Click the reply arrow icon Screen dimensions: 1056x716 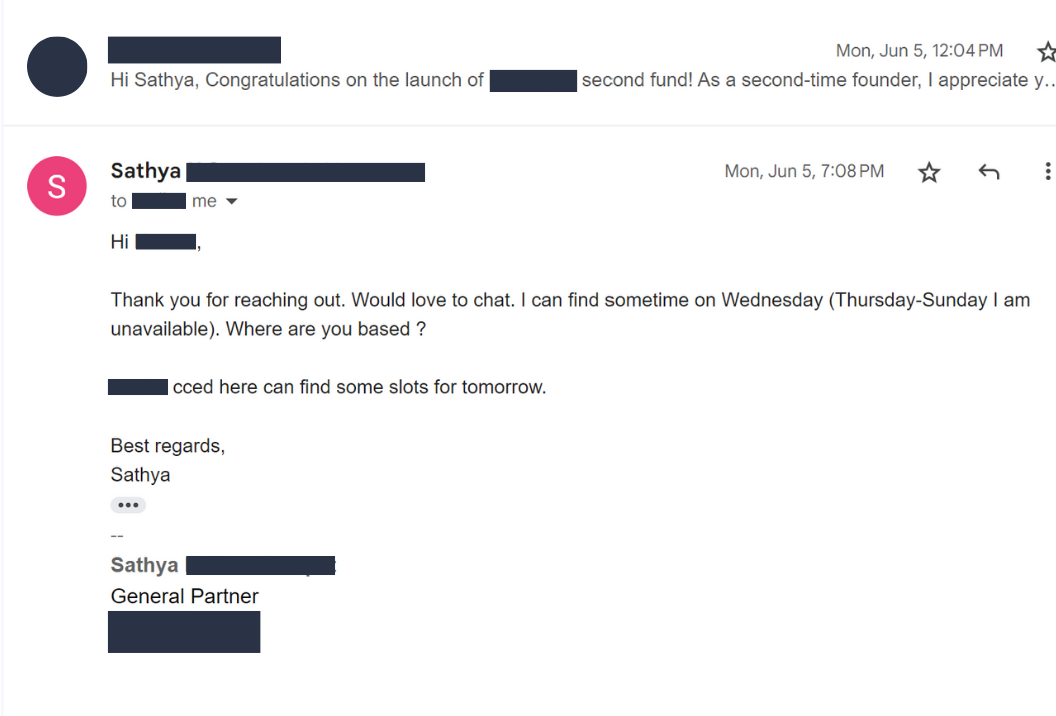click(x=988, y=172)
